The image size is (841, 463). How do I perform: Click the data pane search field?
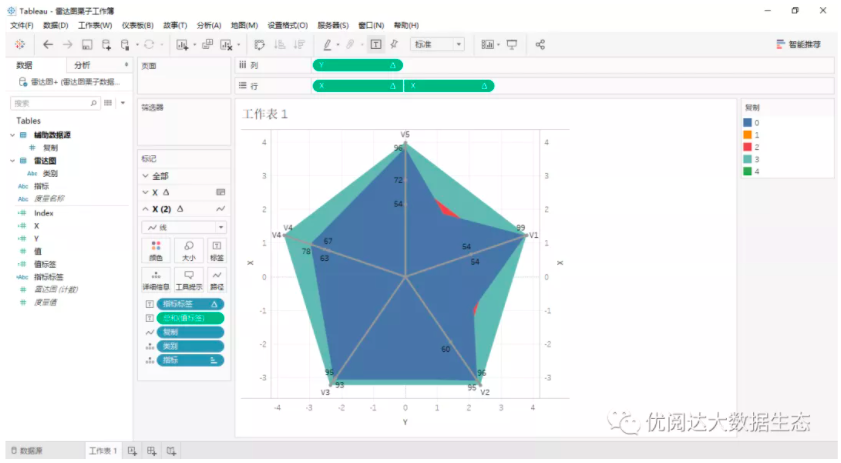point(54,103)
